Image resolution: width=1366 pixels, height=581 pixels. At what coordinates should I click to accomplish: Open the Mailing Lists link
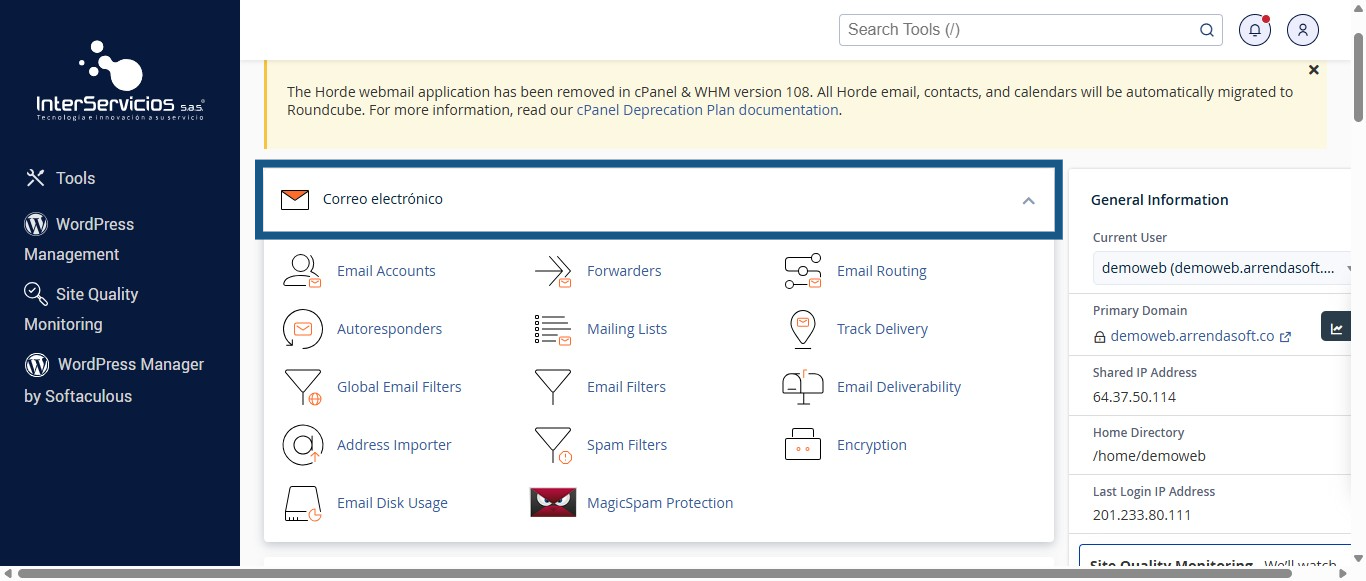pos(627,329)
